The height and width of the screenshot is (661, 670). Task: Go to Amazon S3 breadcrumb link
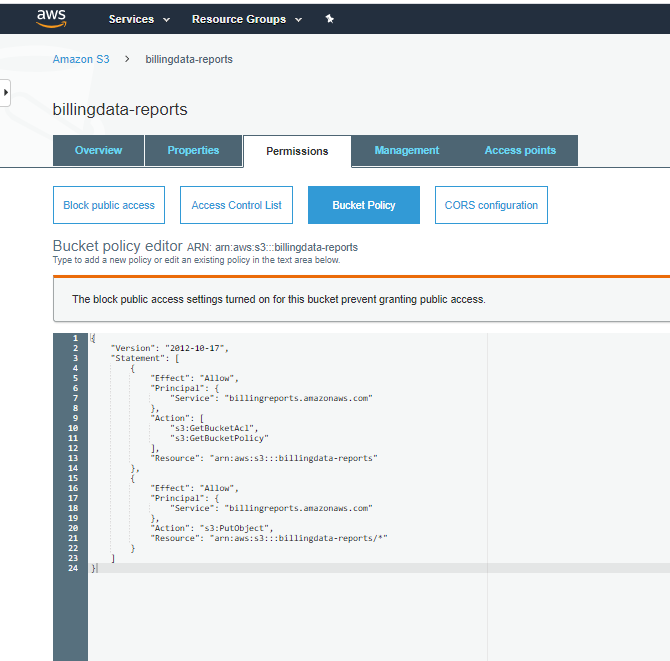pyautogui.click(x=81, y=59)
